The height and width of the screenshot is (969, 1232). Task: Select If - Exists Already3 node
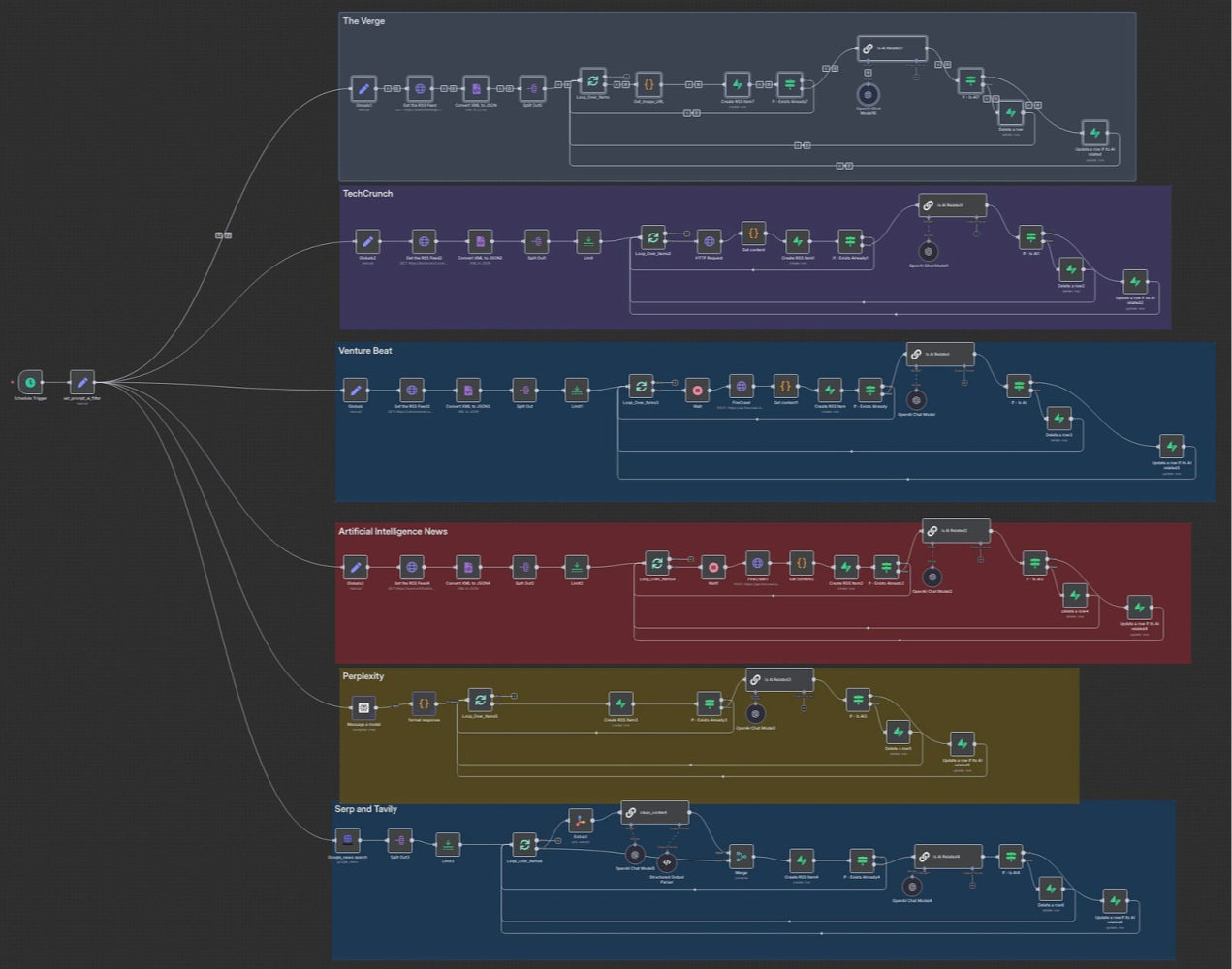(x=709, y=703)
